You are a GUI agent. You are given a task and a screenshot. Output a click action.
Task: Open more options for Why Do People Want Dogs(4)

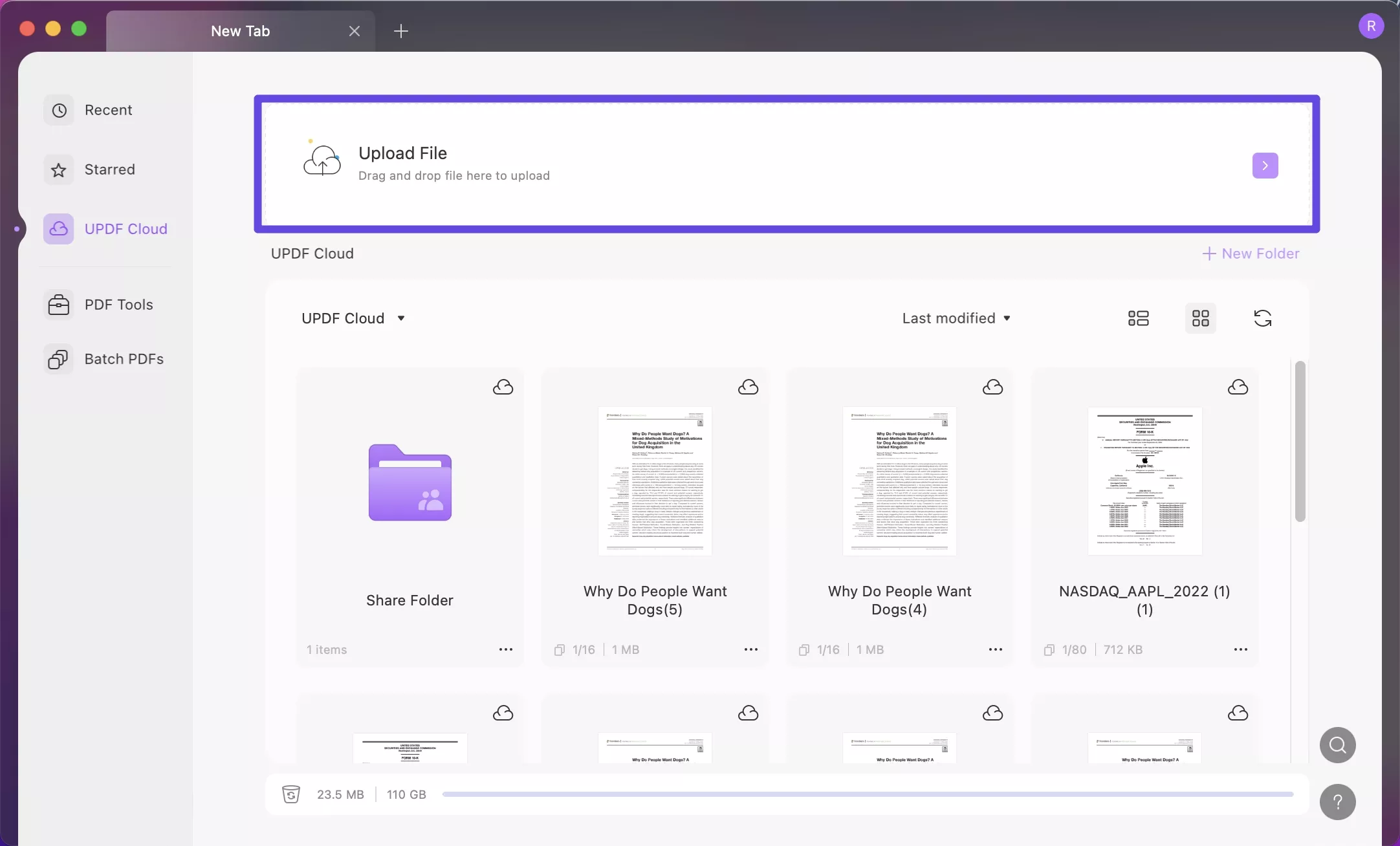(996, 649)
